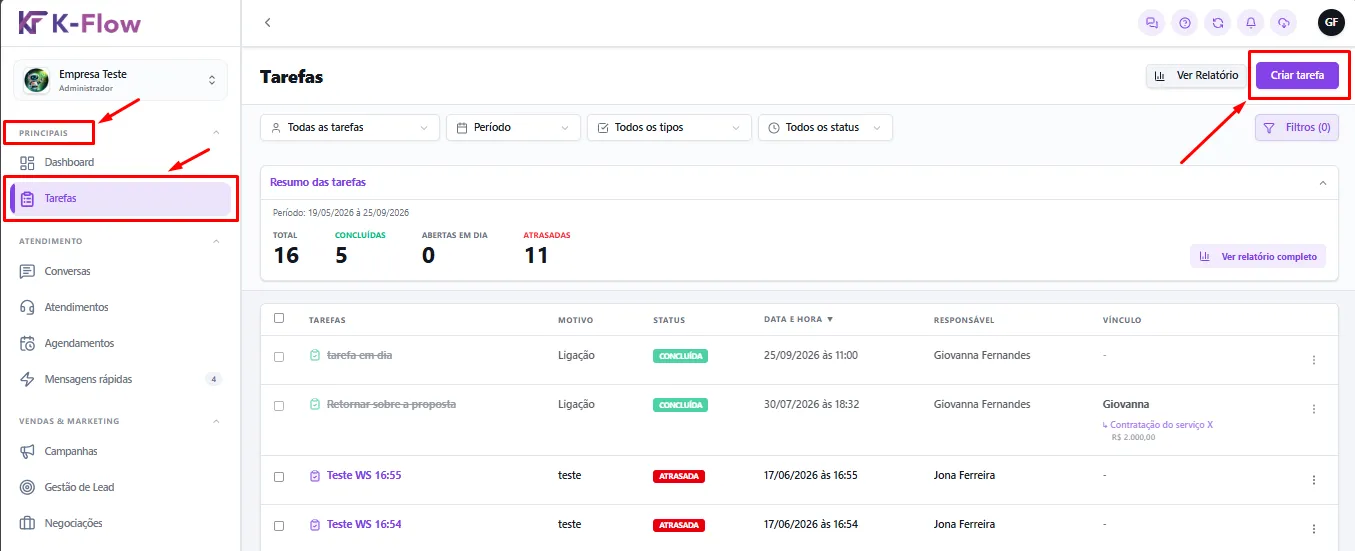Image resolution: width=1355 pixels, height=551 pixels.
Task: Select Tarefas in the sidebar
Action: [120, 198]
